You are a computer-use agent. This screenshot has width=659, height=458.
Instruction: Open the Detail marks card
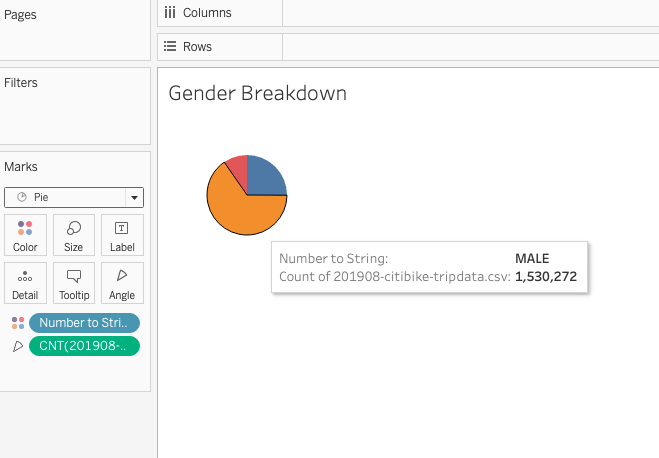tap(25, 283)
